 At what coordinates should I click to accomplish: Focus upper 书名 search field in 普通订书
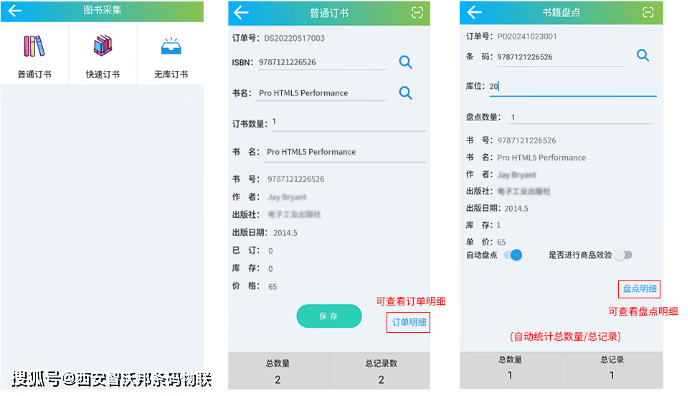tap(322, 93)
